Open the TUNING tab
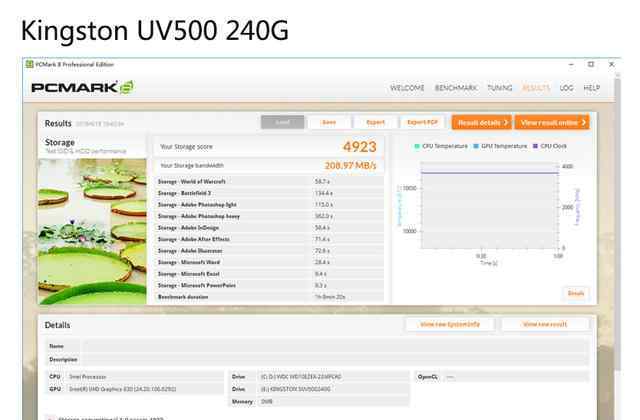Viewport: 640px width, 420px height. (x=500, y=88)
